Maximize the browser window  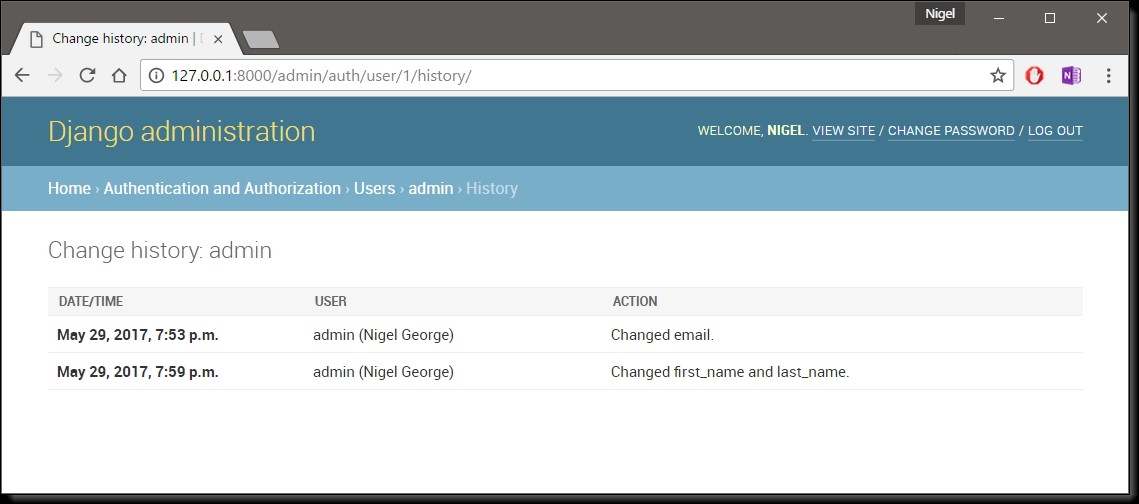click(1050, 18)
